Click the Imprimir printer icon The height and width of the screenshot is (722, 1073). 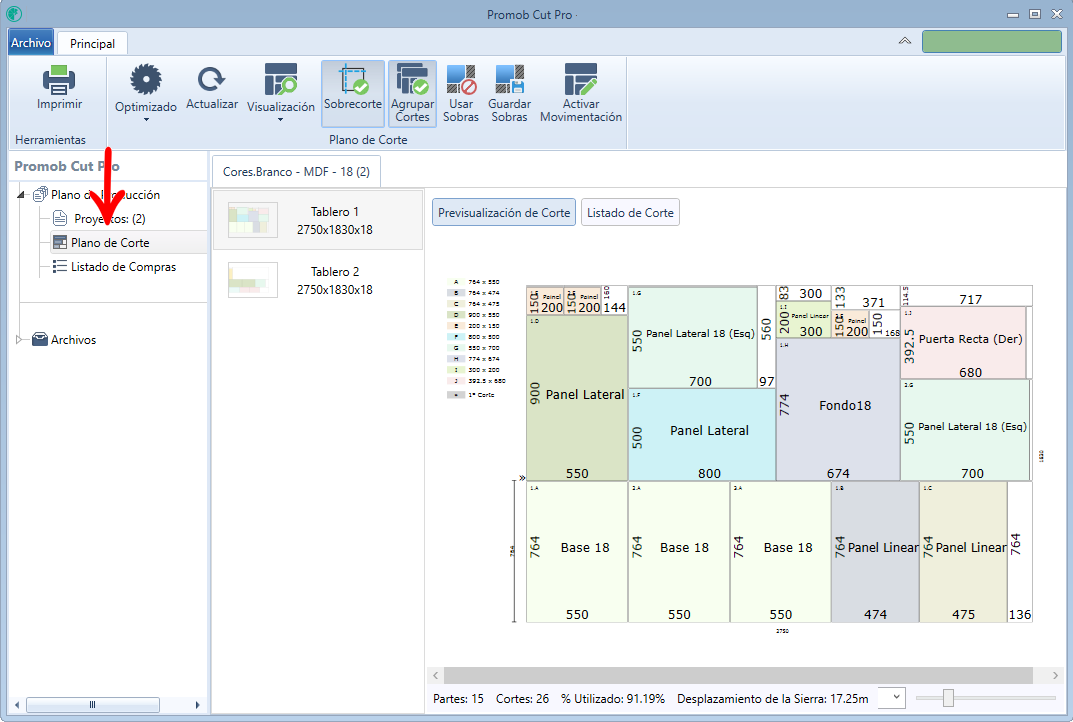tap(59, 80)
